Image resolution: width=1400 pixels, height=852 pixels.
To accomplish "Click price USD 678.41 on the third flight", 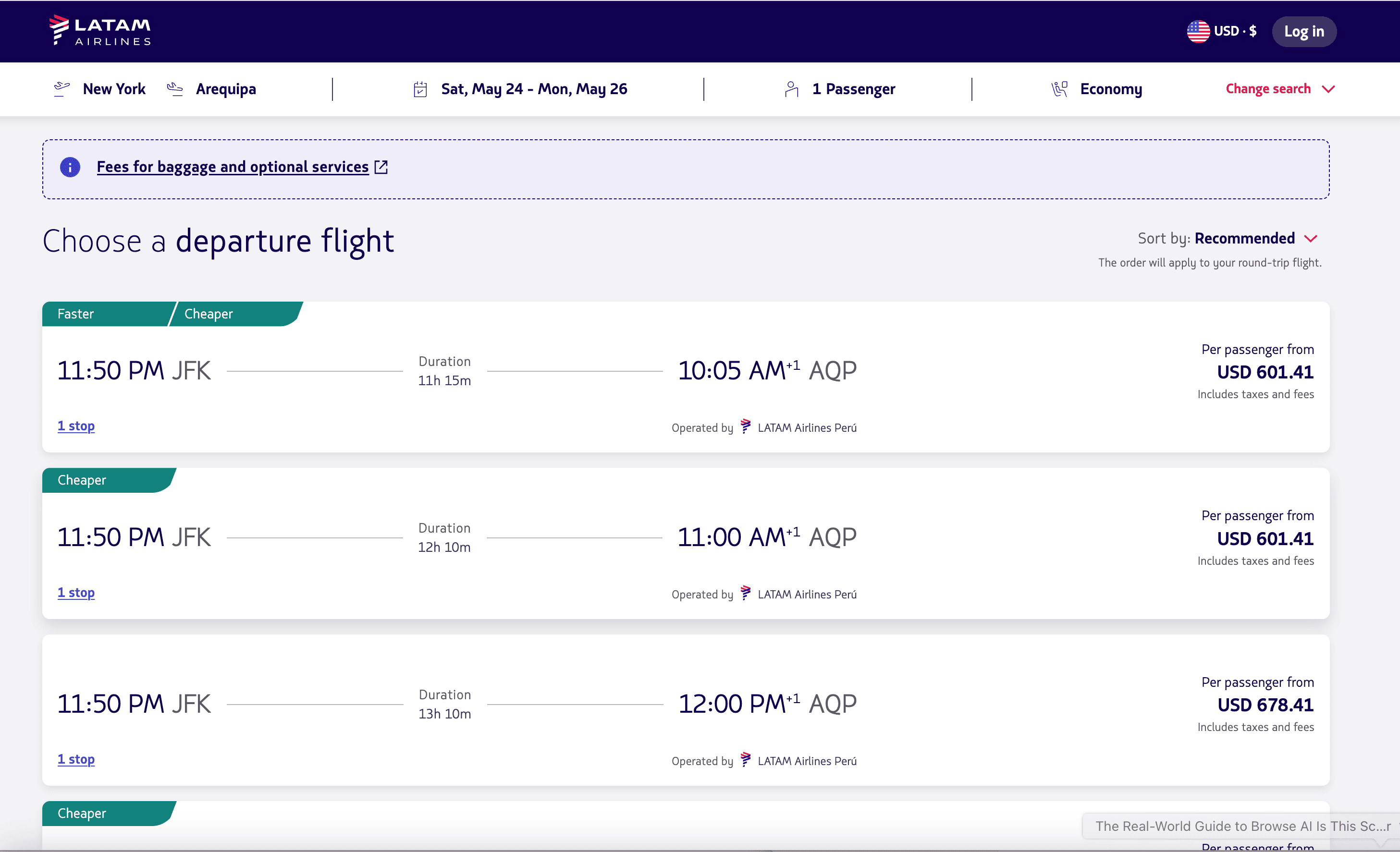I will pos(1265,705).
